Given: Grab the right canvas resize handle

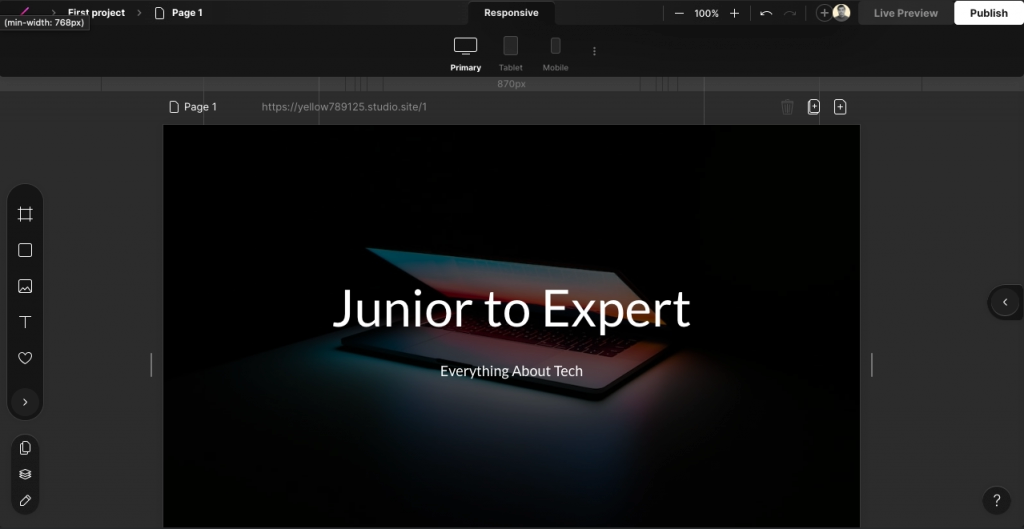Looking at the screenshot, I should (x=872, y=364).
